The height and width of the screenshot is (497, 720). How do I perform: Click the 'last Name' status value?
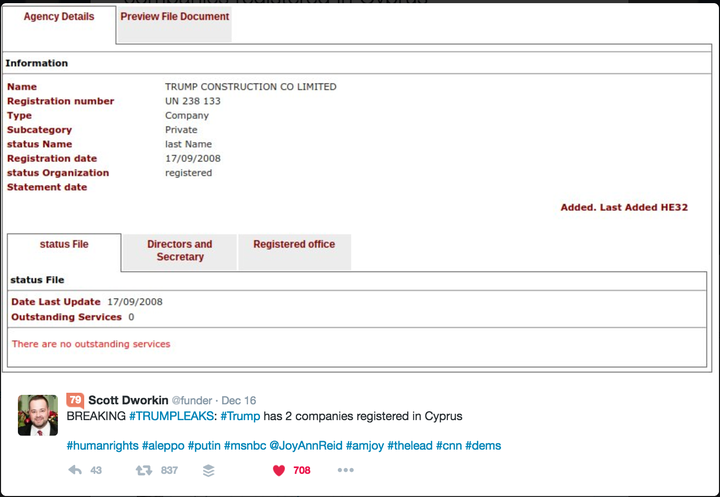(x=189, y=144)
